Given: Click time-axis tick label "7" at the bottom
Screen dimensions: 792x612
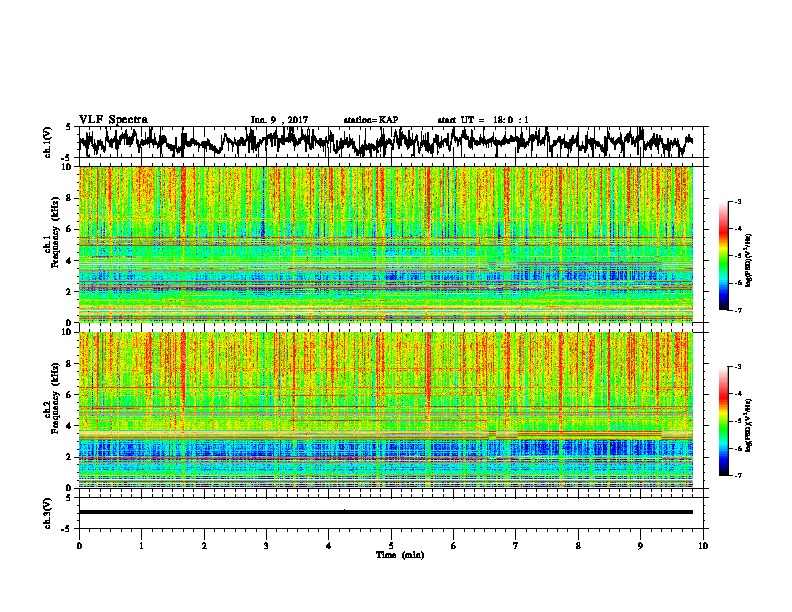Looking at the screenshot, I should tap(516, 546).
